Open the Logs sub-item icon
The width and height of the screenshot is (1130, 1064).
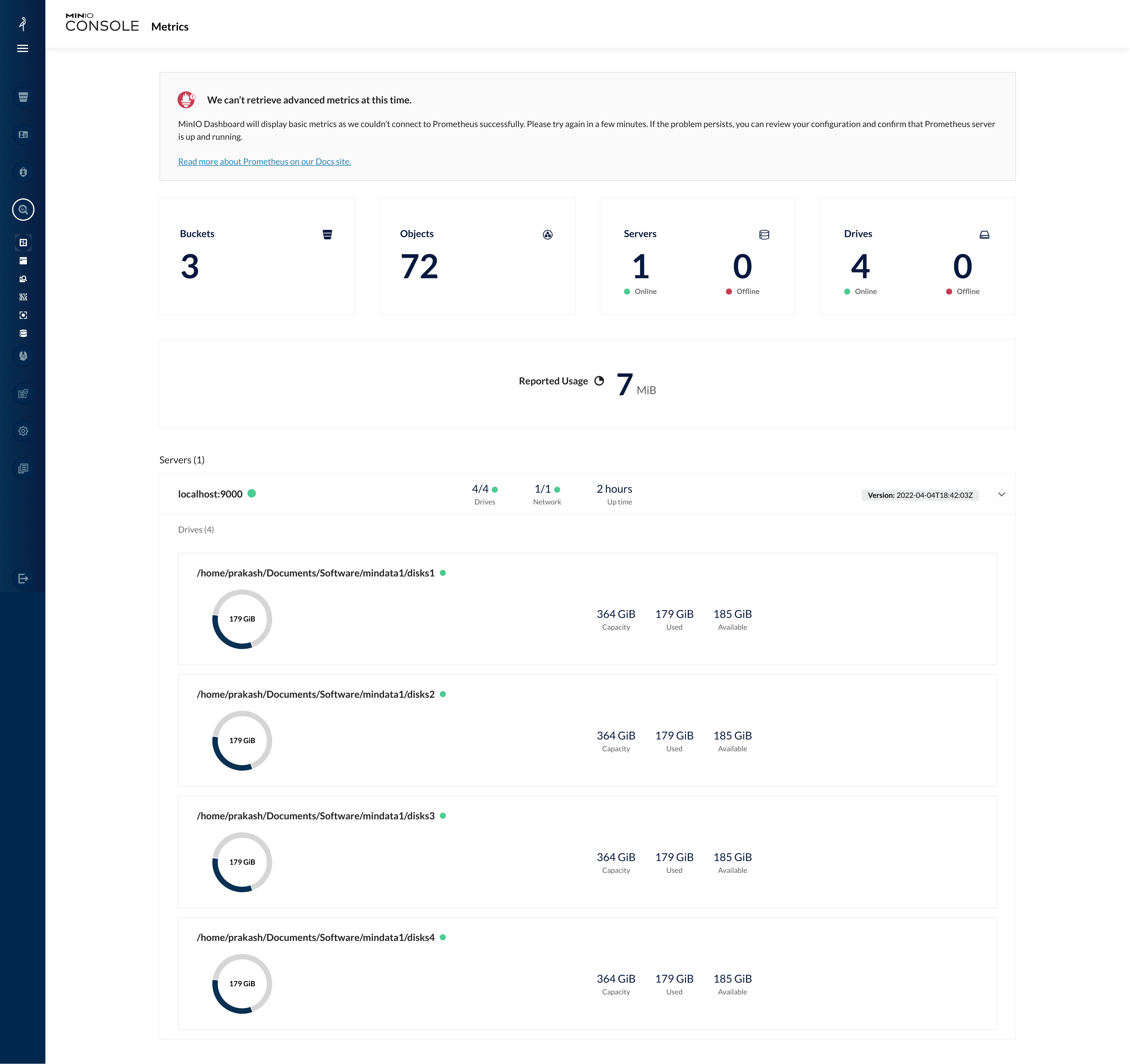click(x=23, y=261)
